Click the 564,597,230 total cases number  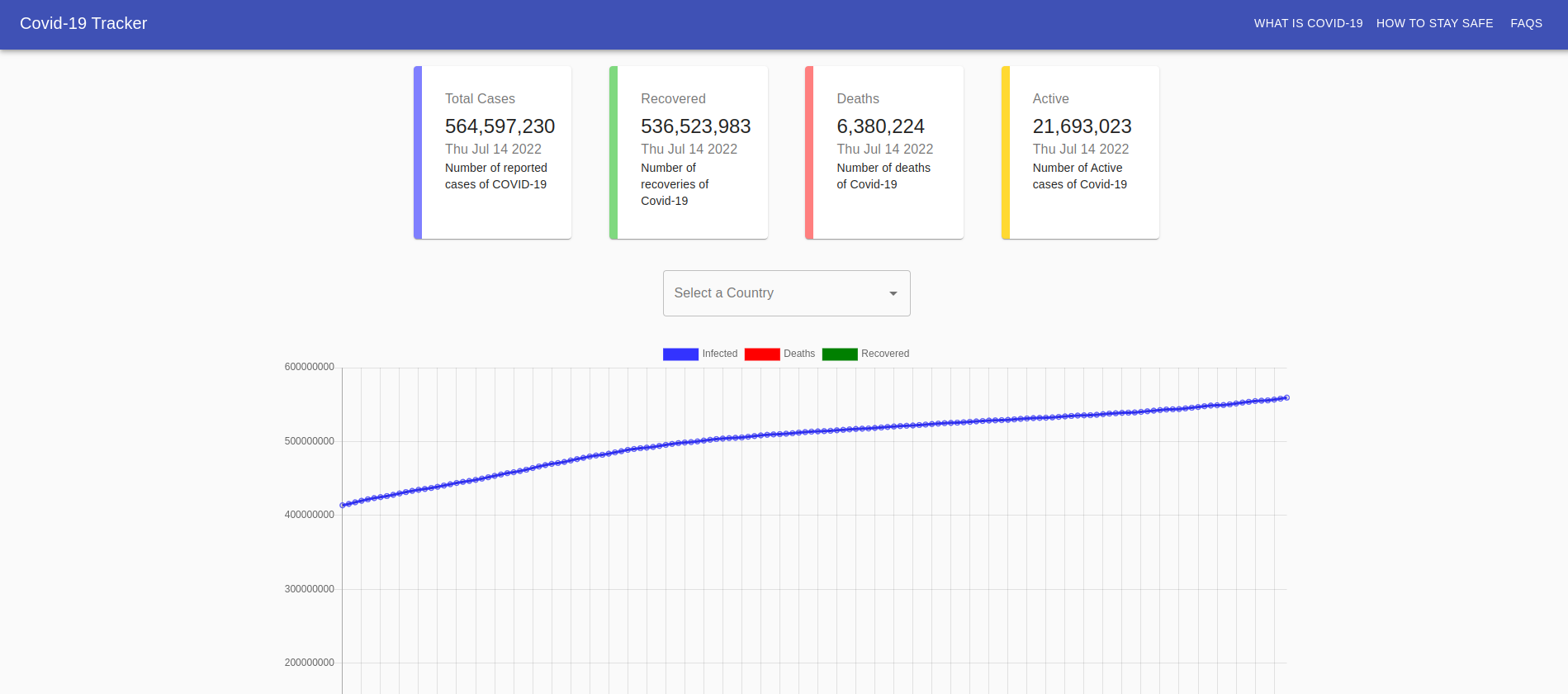point(500,126)
